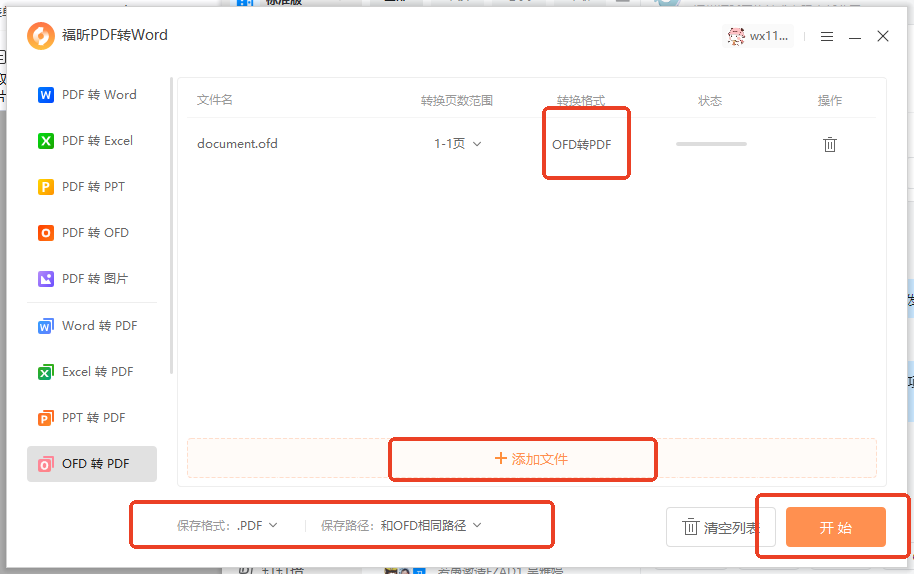Delete document.ofd using trash icon

(829, 144)
